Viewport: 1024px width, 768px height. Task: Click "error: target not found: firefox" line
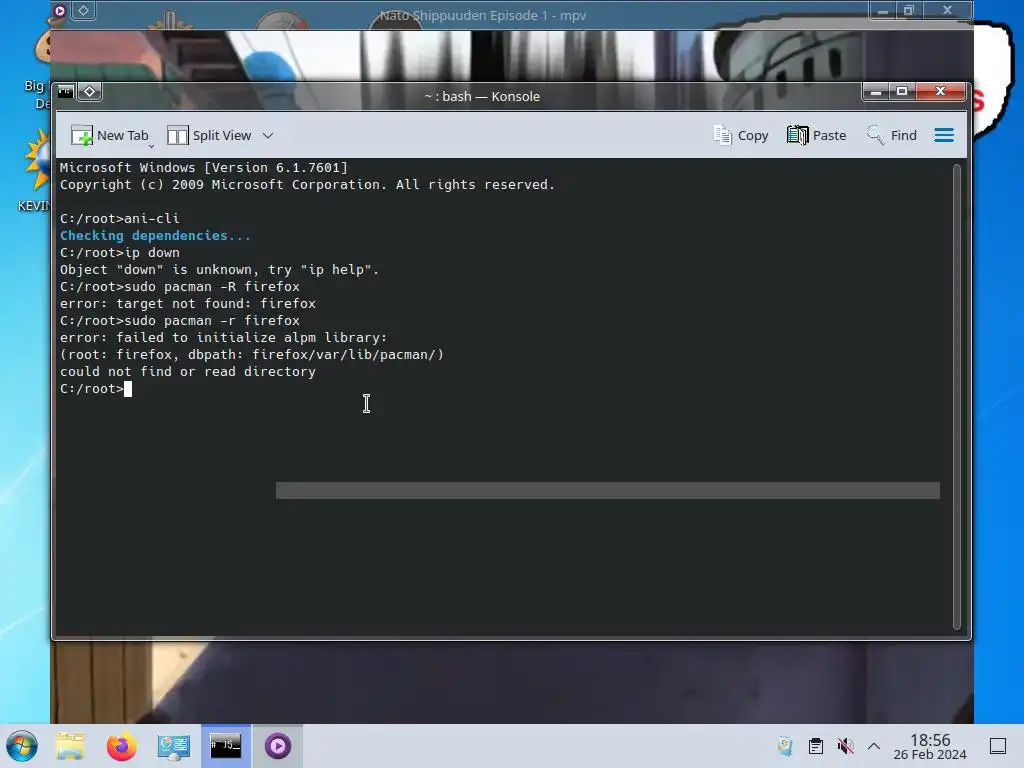pos(187,304)
